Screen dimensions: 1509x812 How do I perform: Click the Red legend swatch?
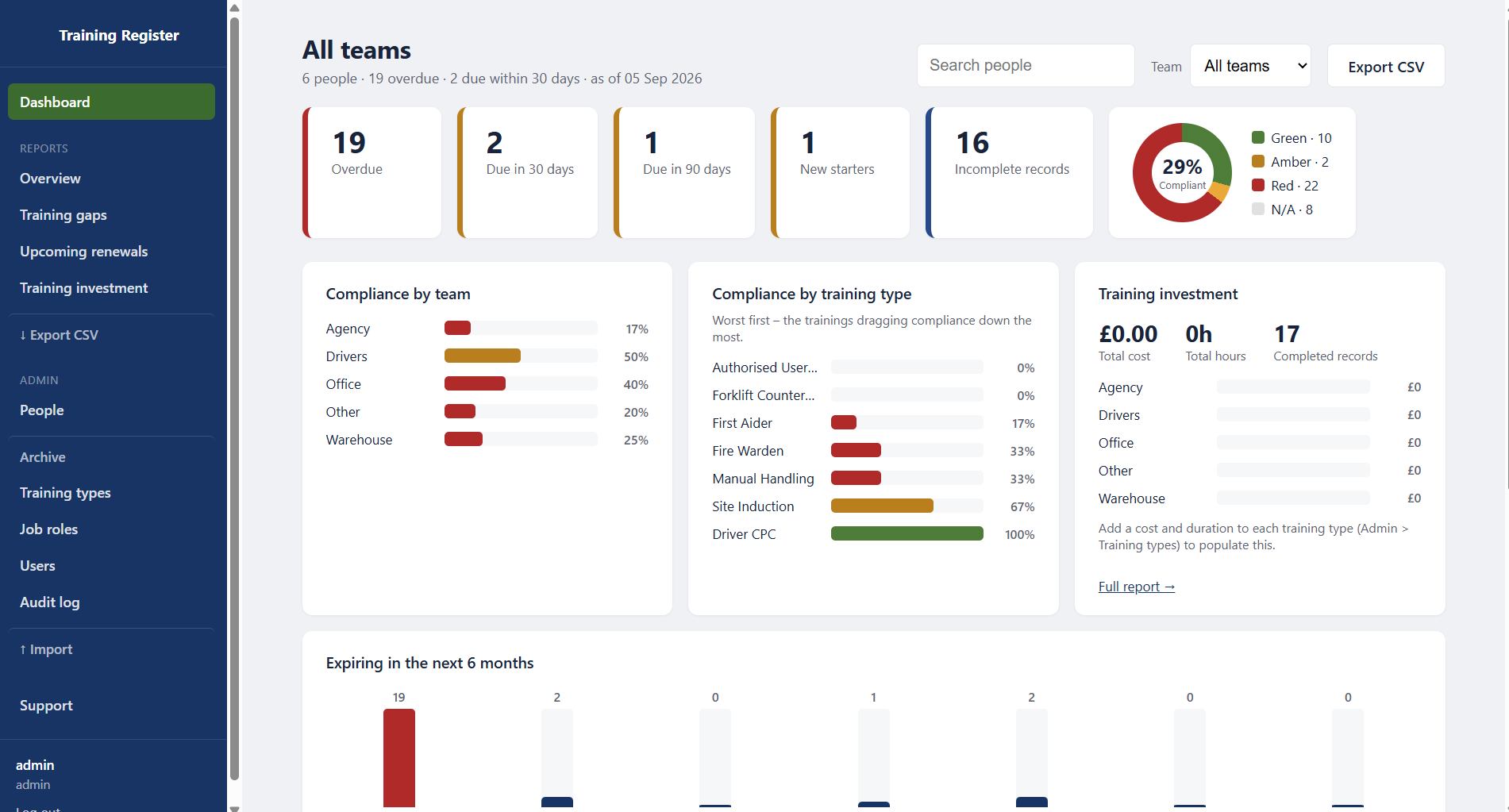tap(1258, 185)
